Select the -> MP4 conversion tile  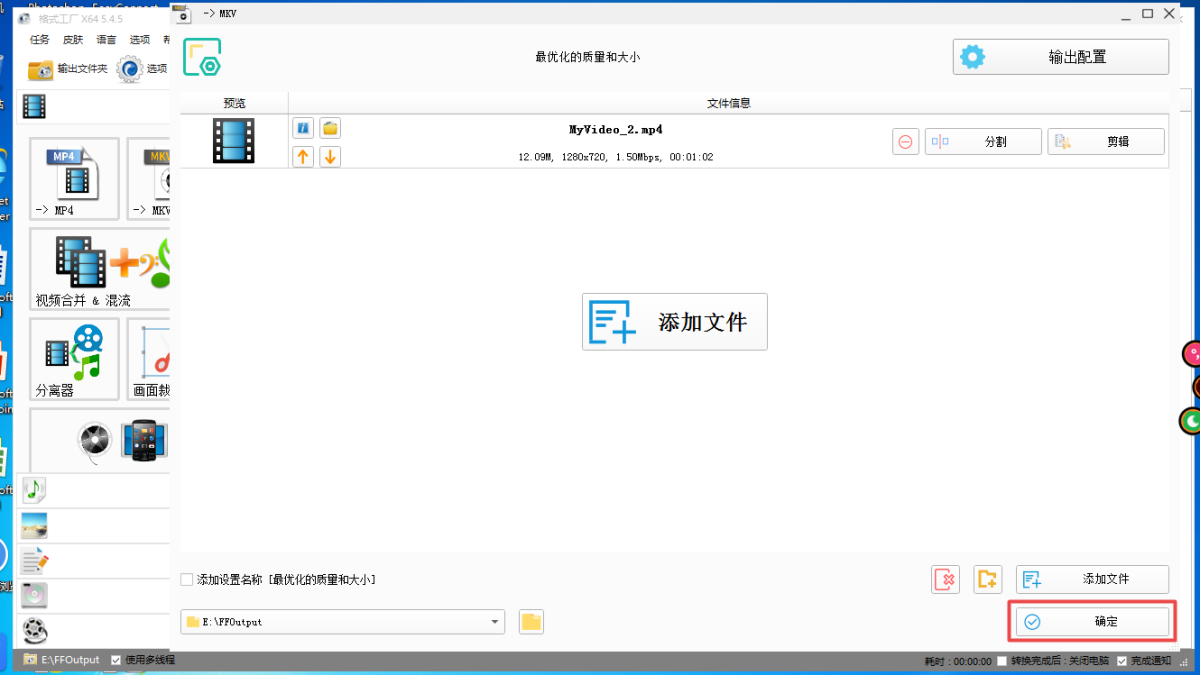coord(74,178)
